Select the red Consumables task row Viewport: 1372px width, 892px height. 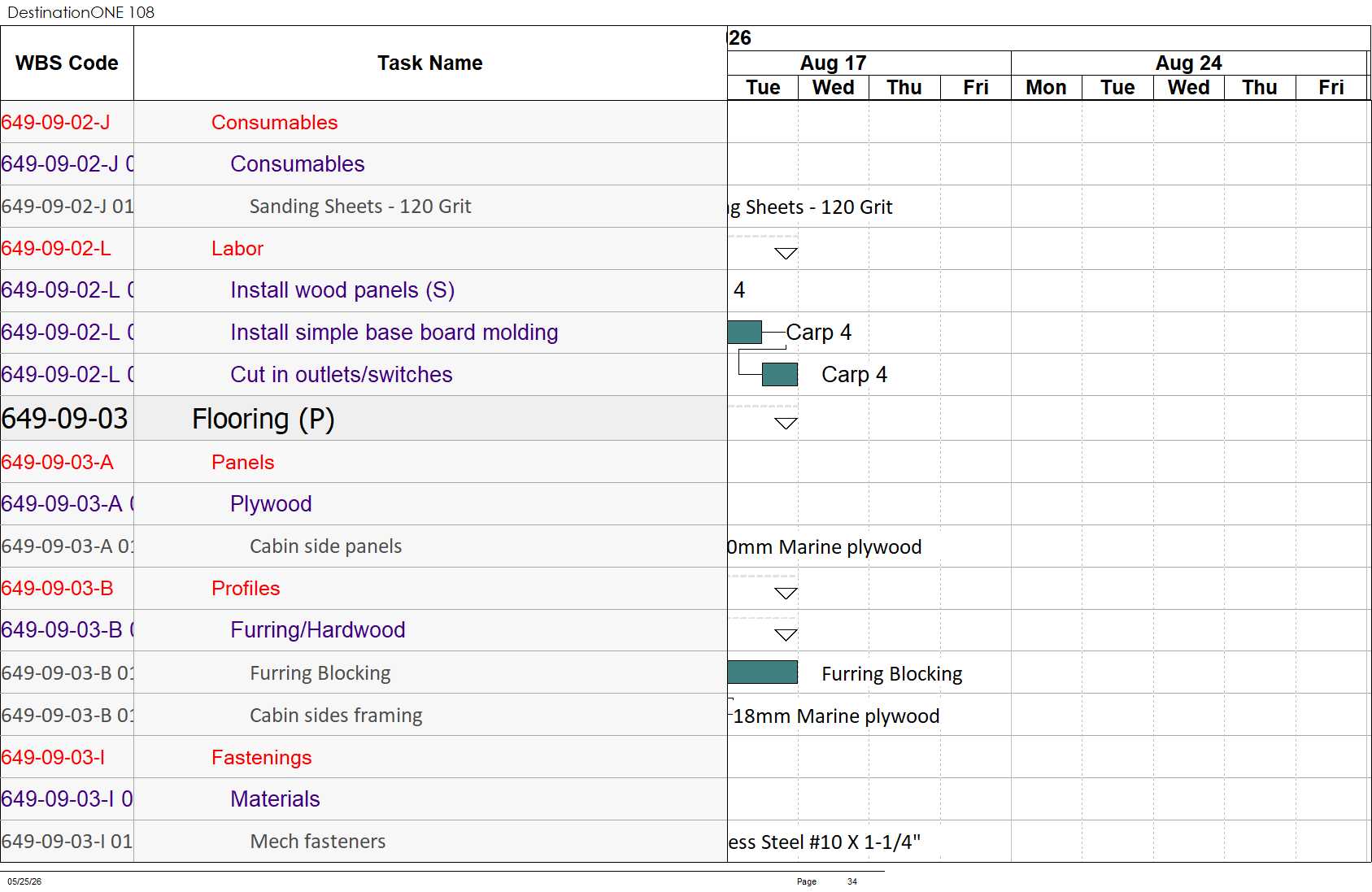pos(364,122)
